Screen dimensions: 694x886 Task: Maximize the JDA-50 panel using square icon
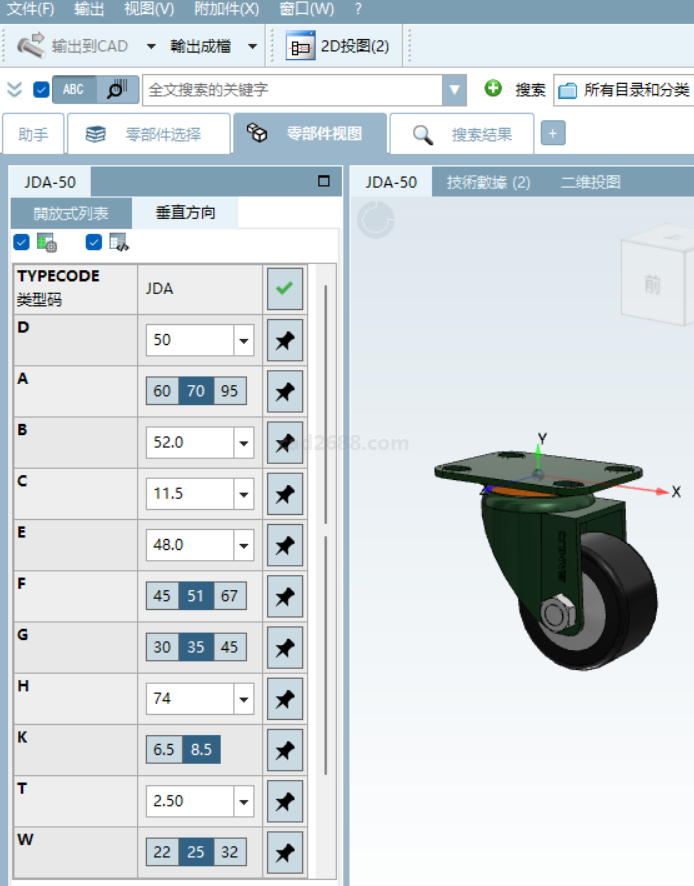point(323,182)
